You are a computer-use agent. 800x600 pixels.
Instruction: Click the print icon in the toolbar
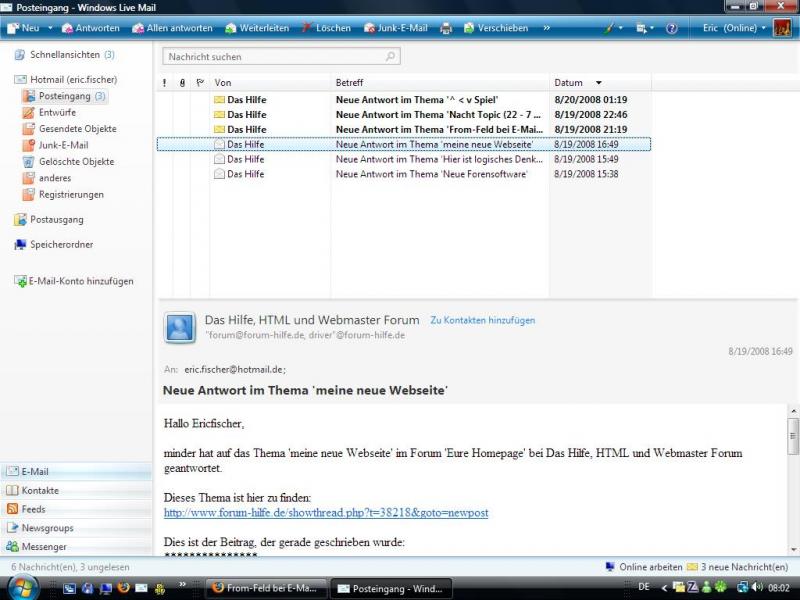(x=446, y=28)
